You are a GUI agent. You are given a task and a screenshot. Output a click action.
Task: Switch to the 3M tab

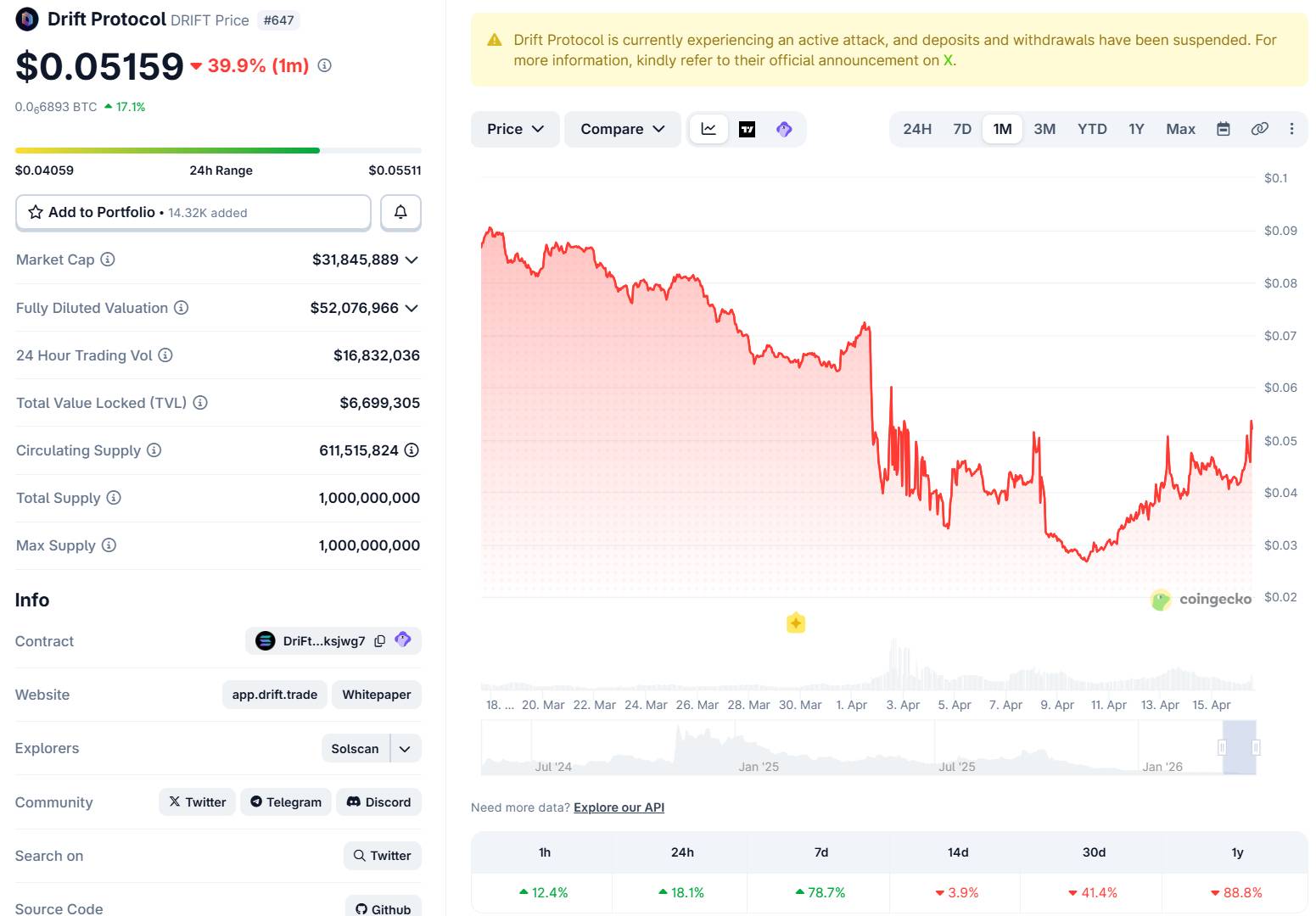coord(1044,129)
